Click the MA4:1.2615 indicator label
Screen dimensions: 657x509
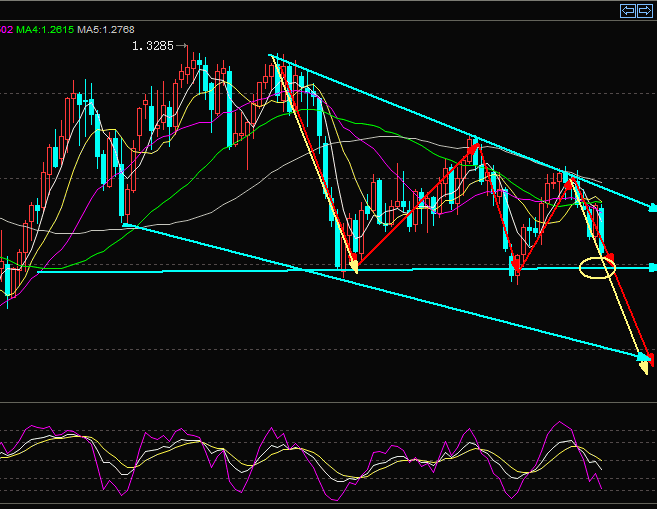[x=45, y=30]
